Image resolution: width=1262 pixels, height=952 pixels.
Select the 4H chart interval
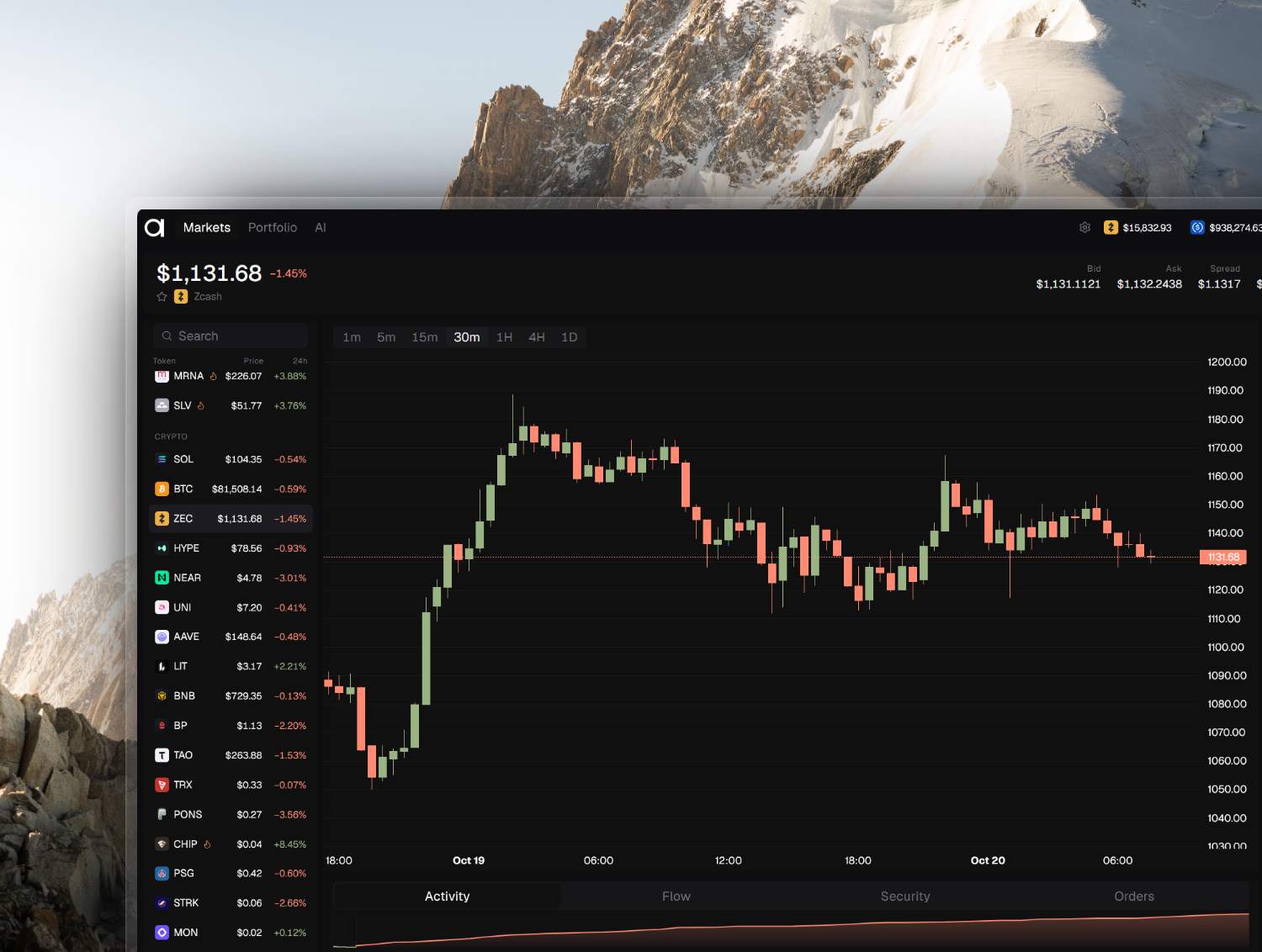tap(537, 337)
